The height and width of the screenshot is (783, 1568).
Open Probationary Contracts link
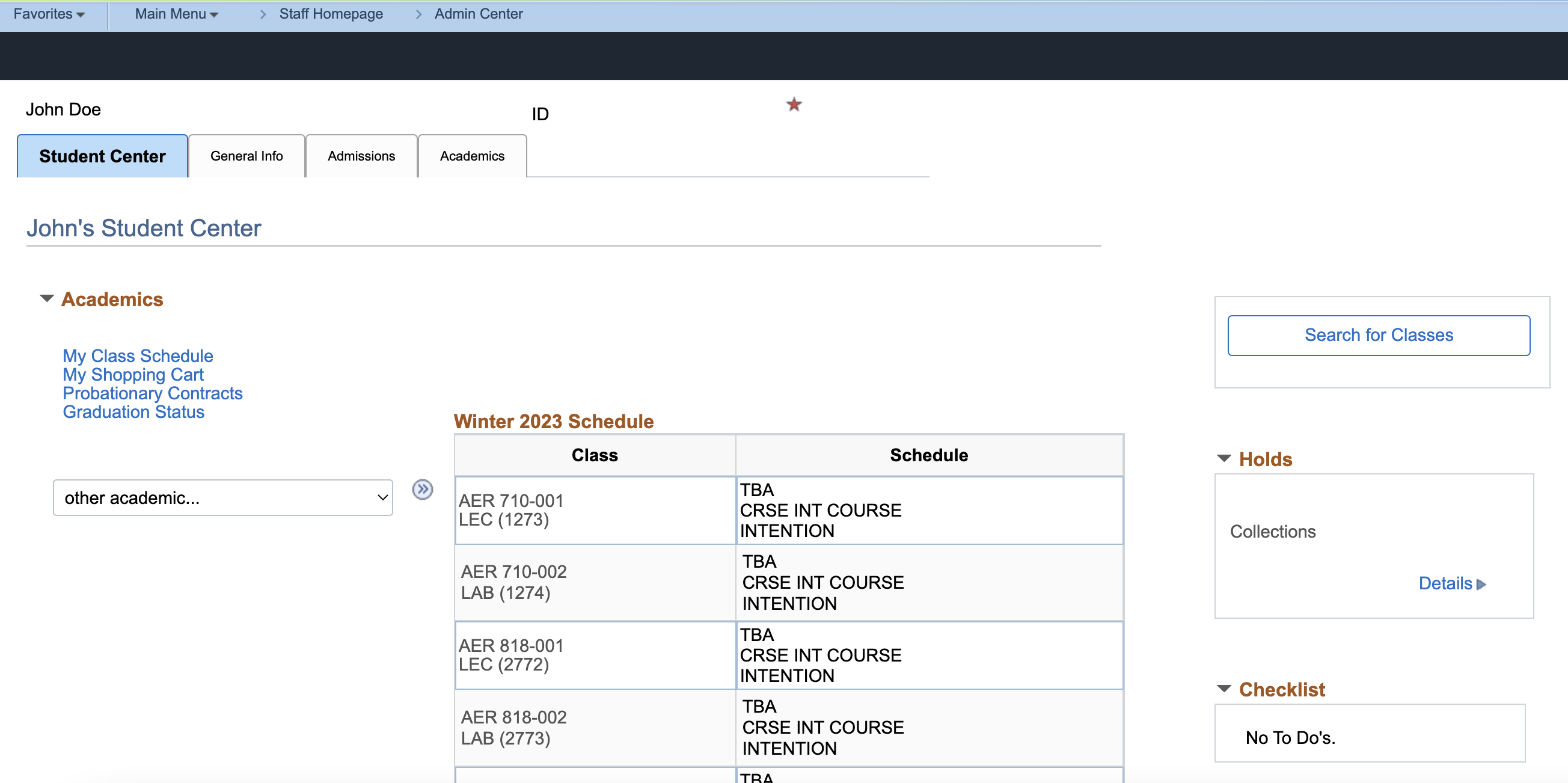click(153, 393)
